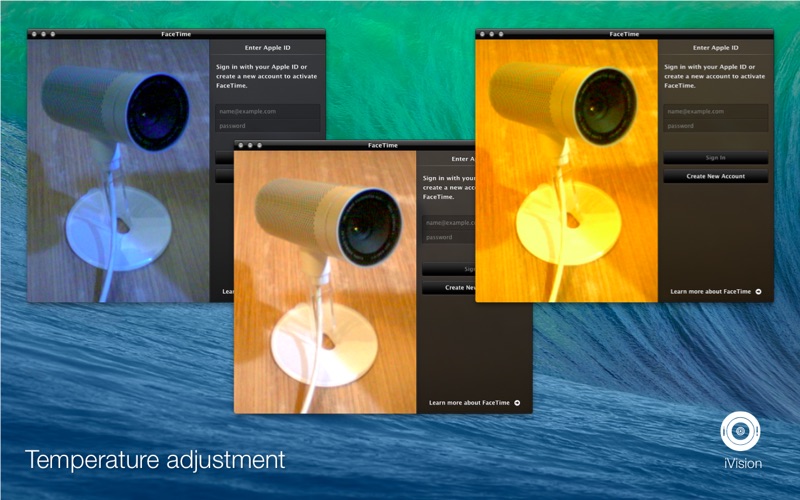This screenshot has height=500, width=800.
Task: Zoom the center FaceTime window
Action: point(260,145)
